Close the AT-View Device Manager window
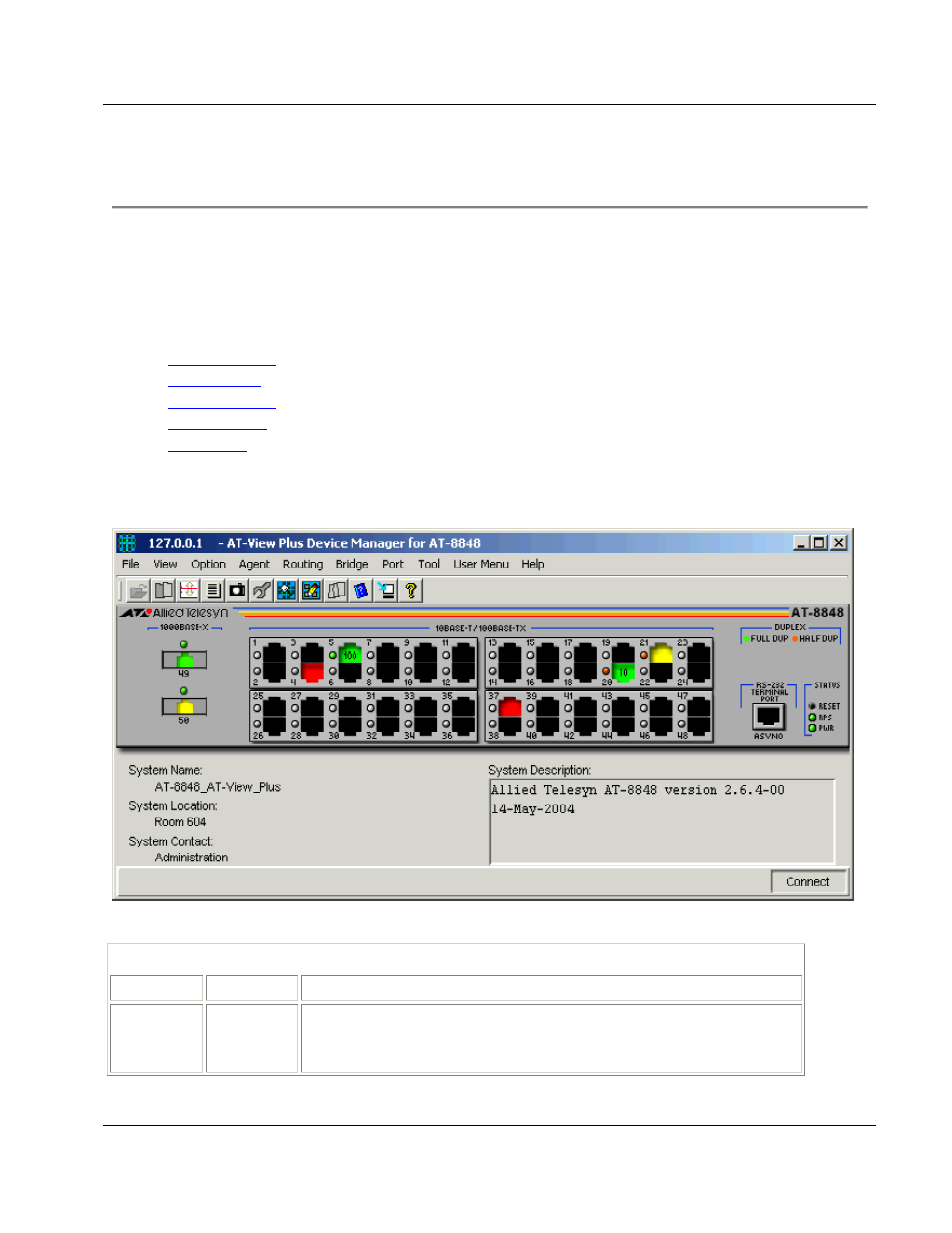 tap(839, 543)
